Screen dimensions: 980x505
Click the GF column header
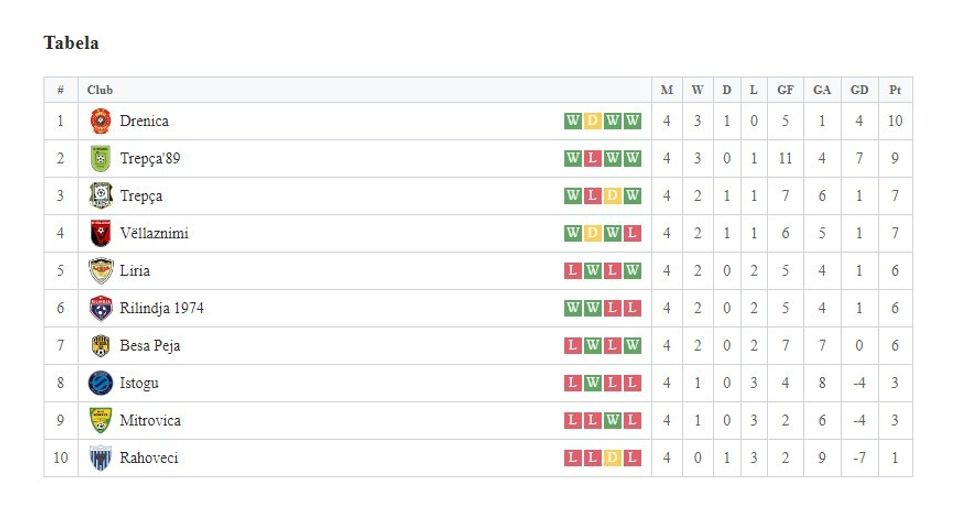click(786, 90)
